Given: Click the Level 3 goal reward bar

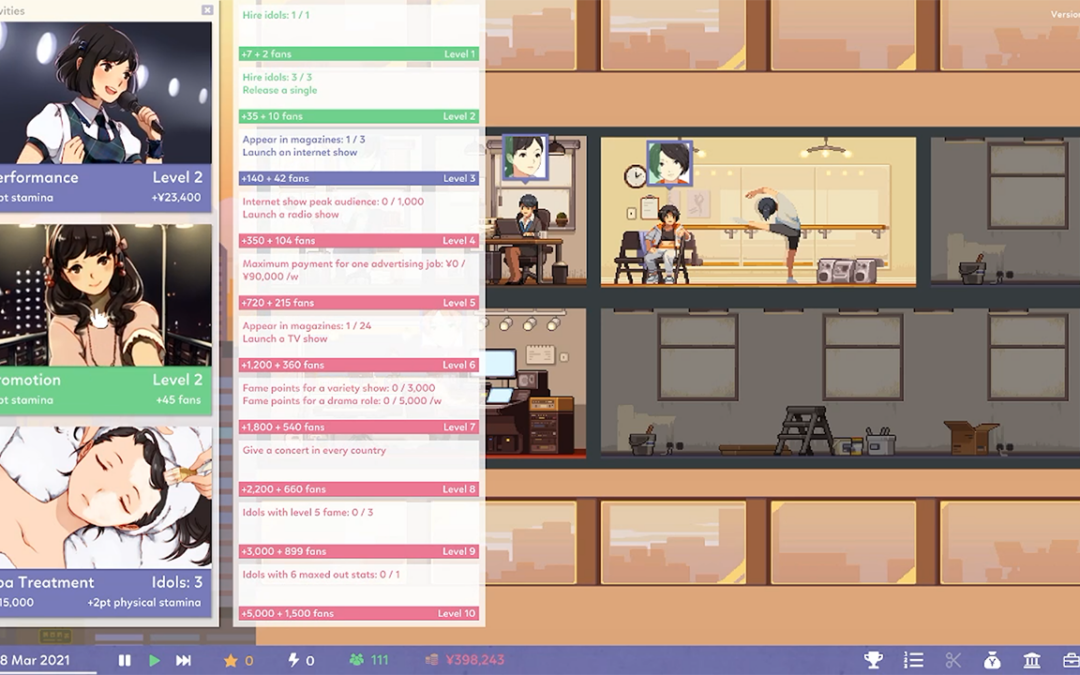Looking at the screenshot, I should [359, 178].
